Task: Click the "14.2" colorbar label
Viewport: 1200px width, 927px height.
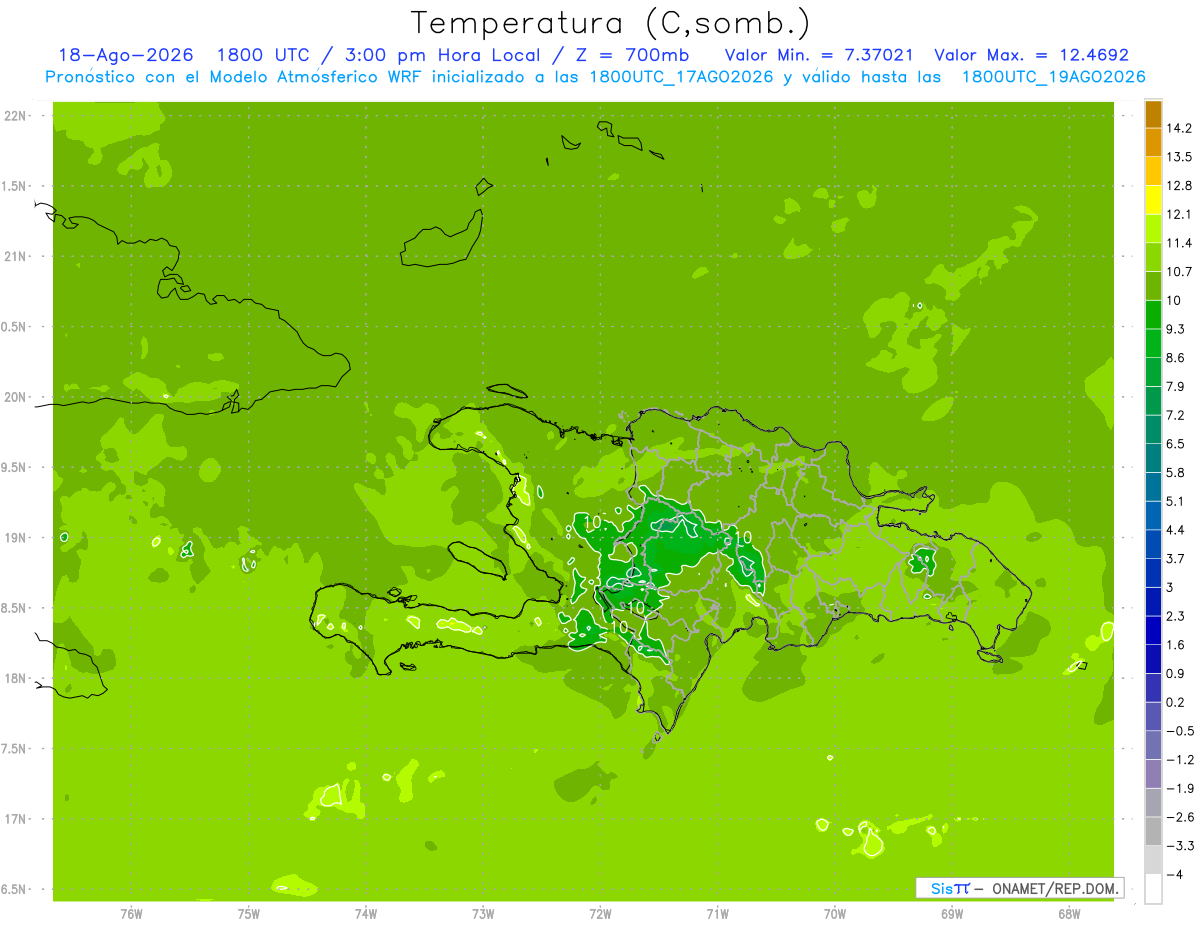Action: point(1180,128)
